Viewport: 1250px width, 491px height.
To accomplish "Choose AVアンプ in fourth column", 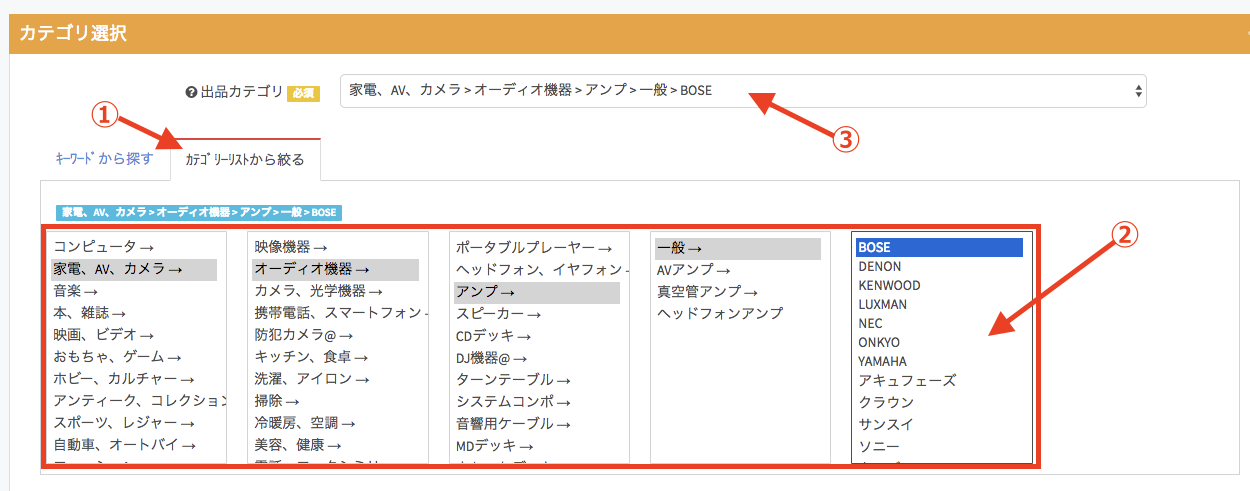I will [x=693, y=270].
